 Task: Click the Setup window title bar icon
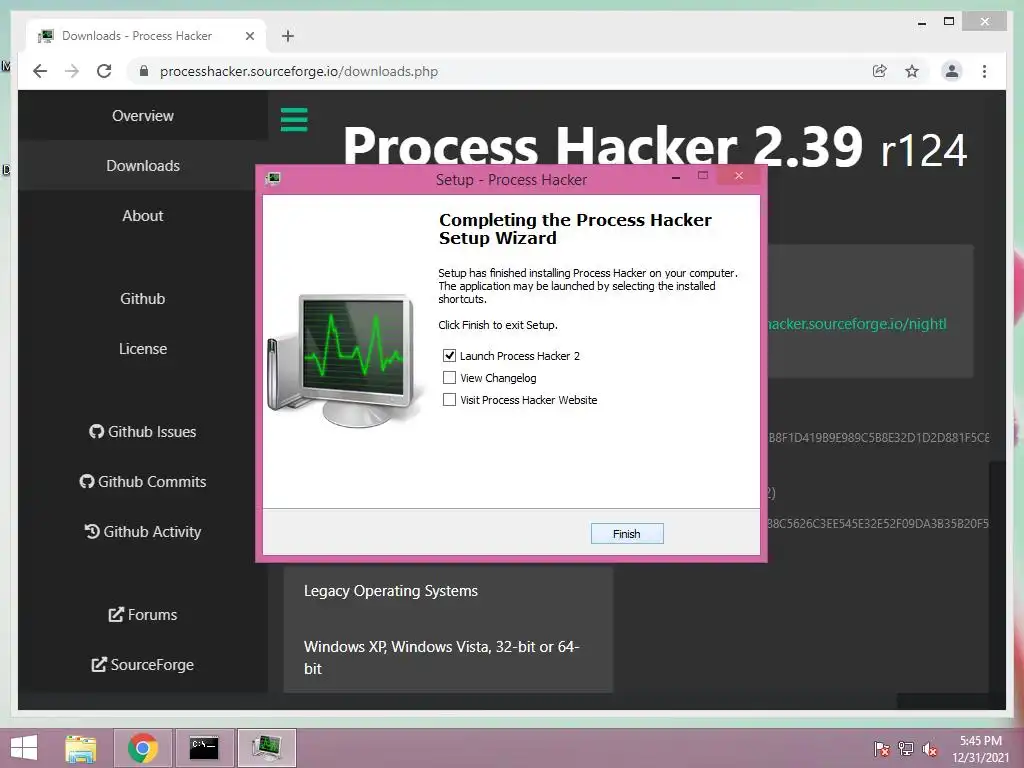point(273,179)
